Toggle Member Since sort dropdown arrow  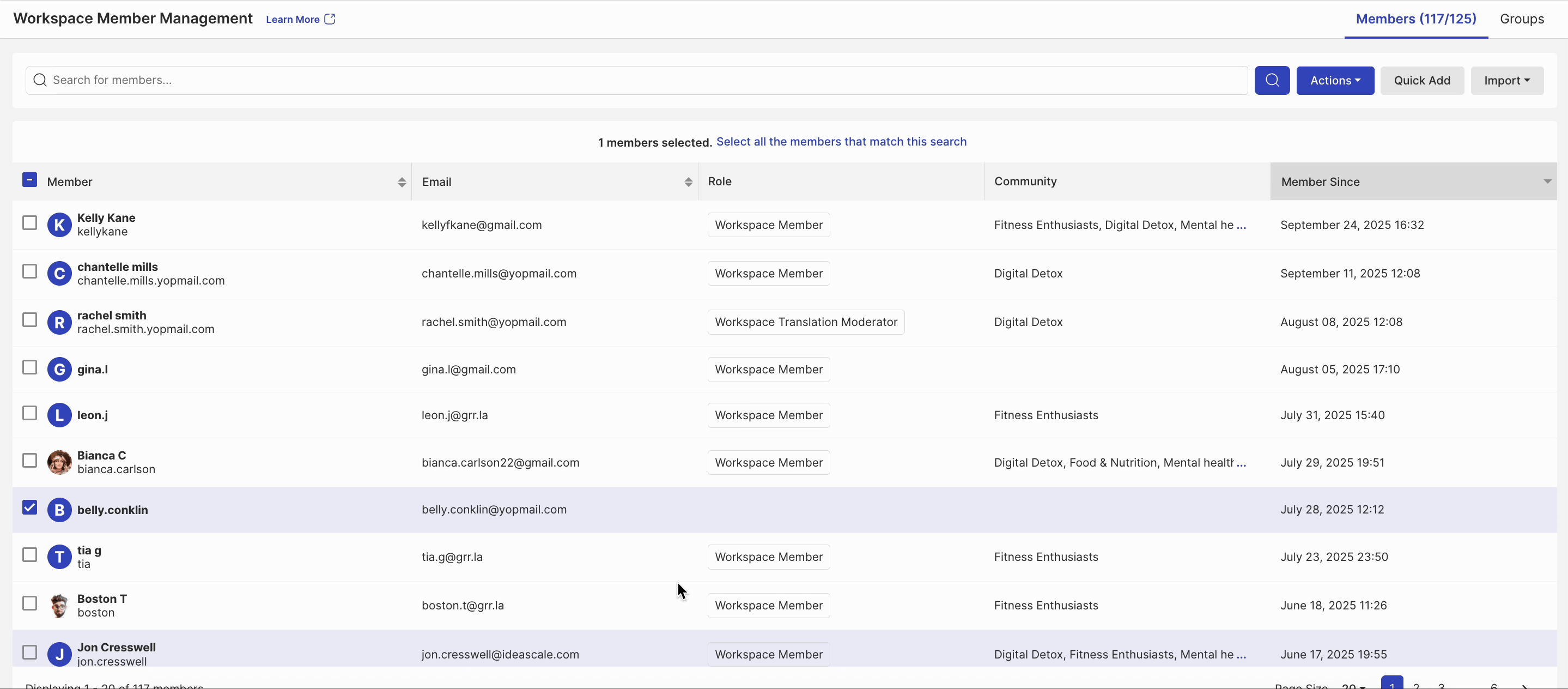coord(1547,182)
